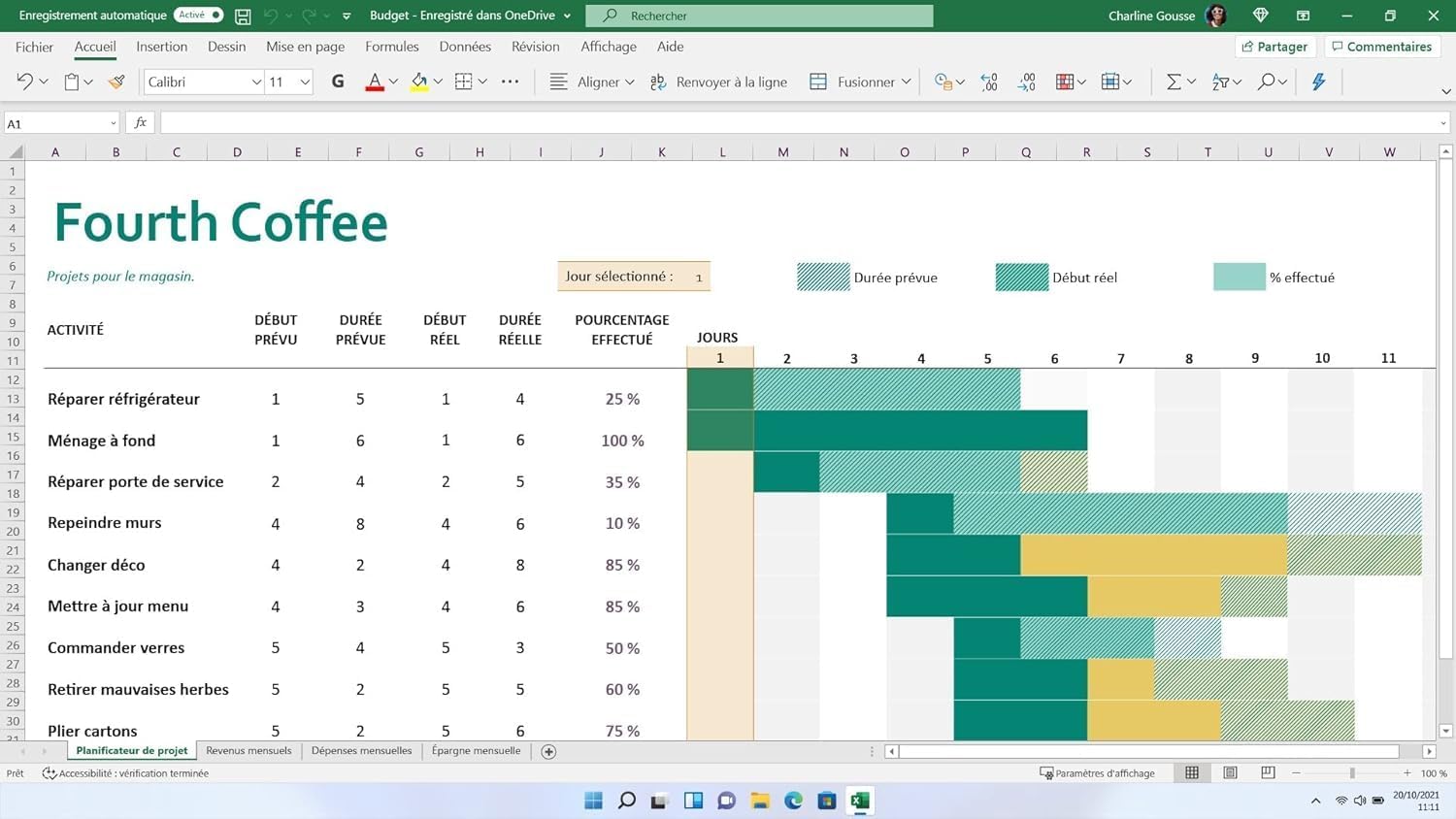Image resolution: width=1456 pixels, height=819 pixels.
Task: Click the conditional formatting icon
Action: coord(1065,82)
